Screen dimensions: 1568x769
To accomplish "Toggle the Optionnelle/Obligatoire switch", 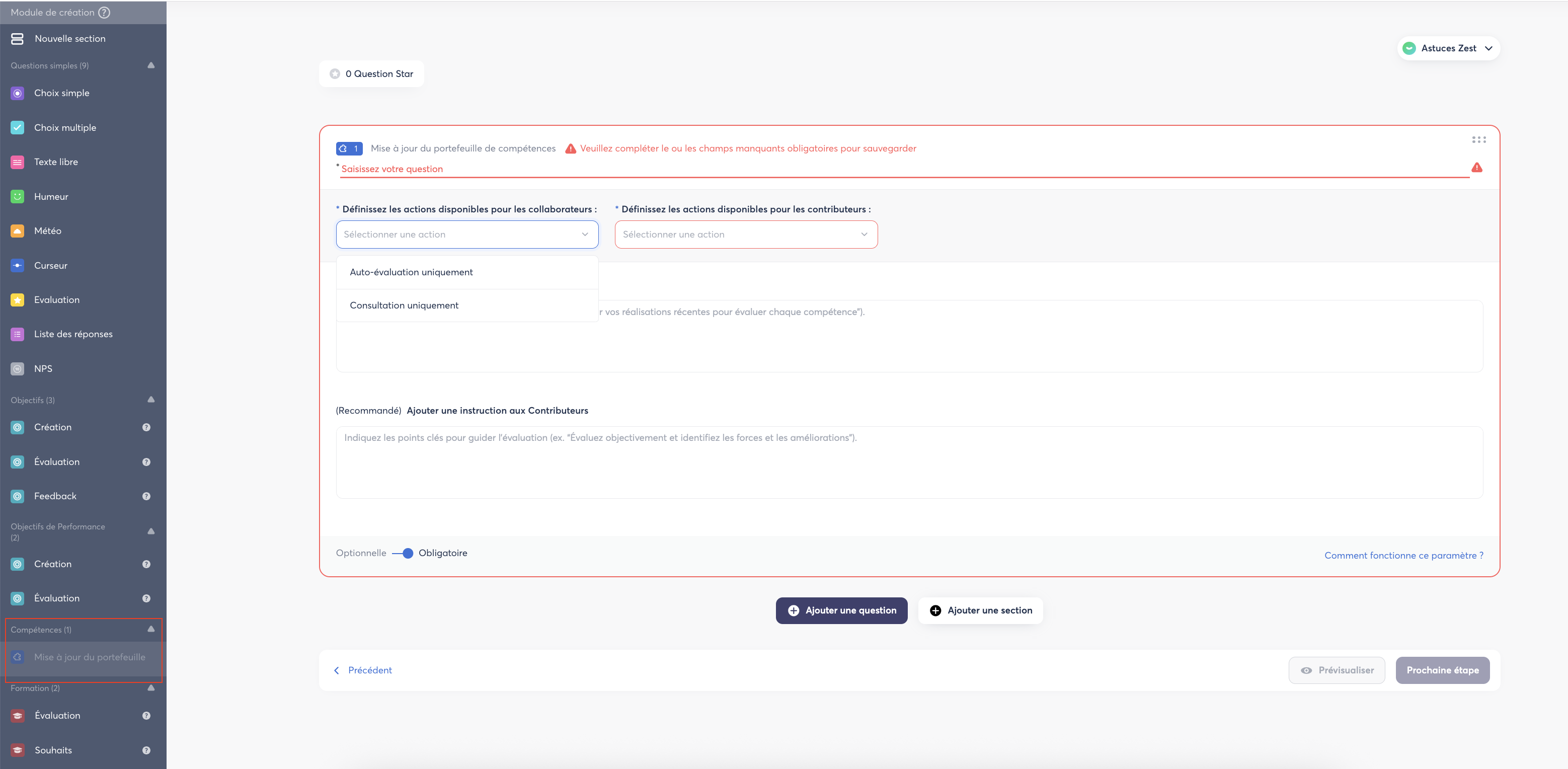I will [403, 553].
